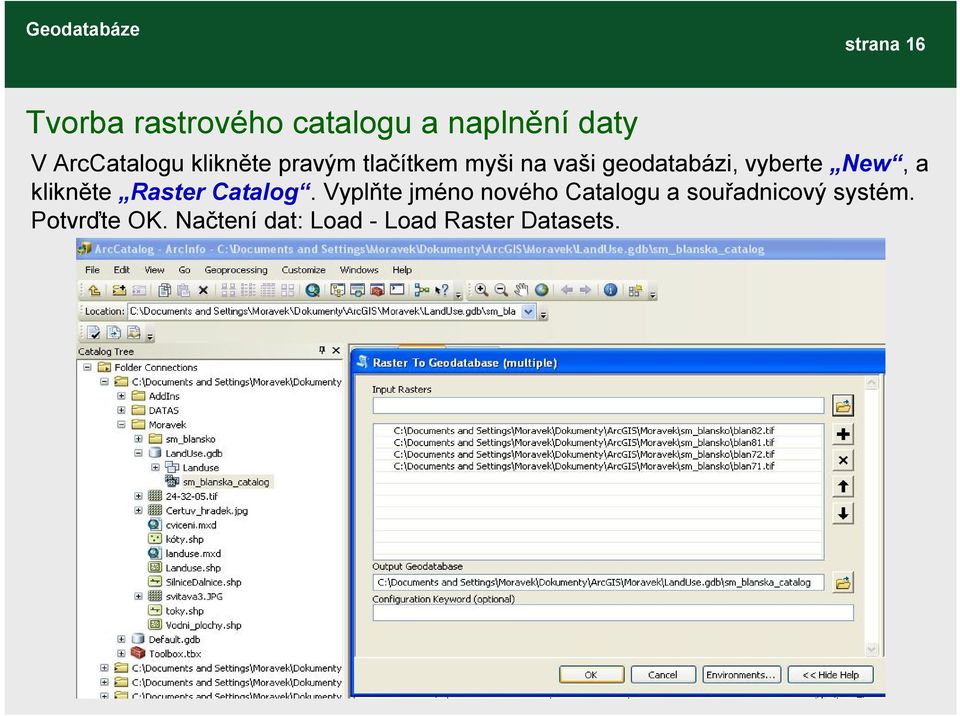Screen dimensions: 960x716
Task: Click the Disconnect From Folder icon
Action: pyautogui.click(x=139, y=290)
